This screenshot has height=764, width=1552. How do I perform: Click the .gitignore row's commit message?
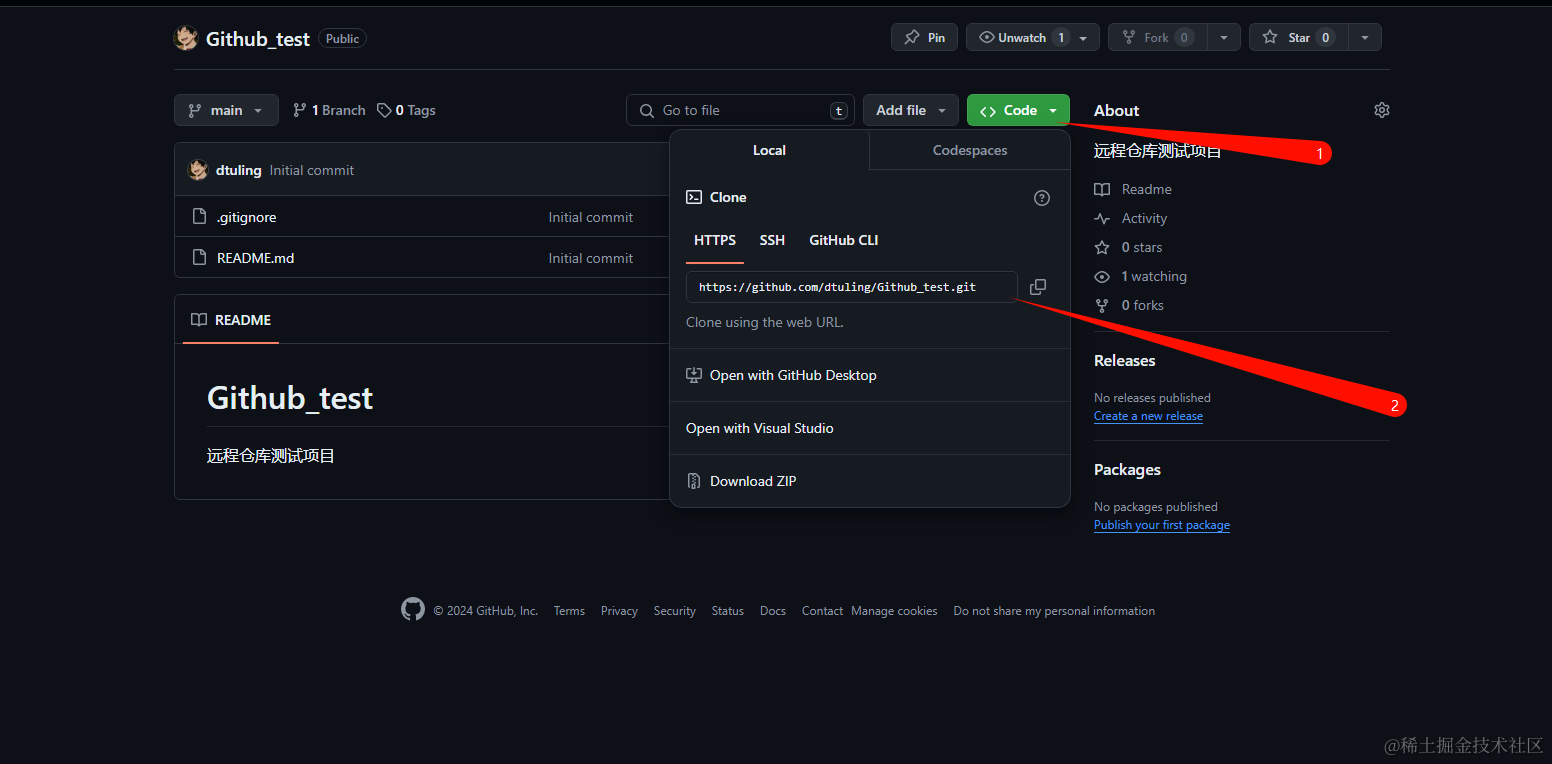pos(591,217)
